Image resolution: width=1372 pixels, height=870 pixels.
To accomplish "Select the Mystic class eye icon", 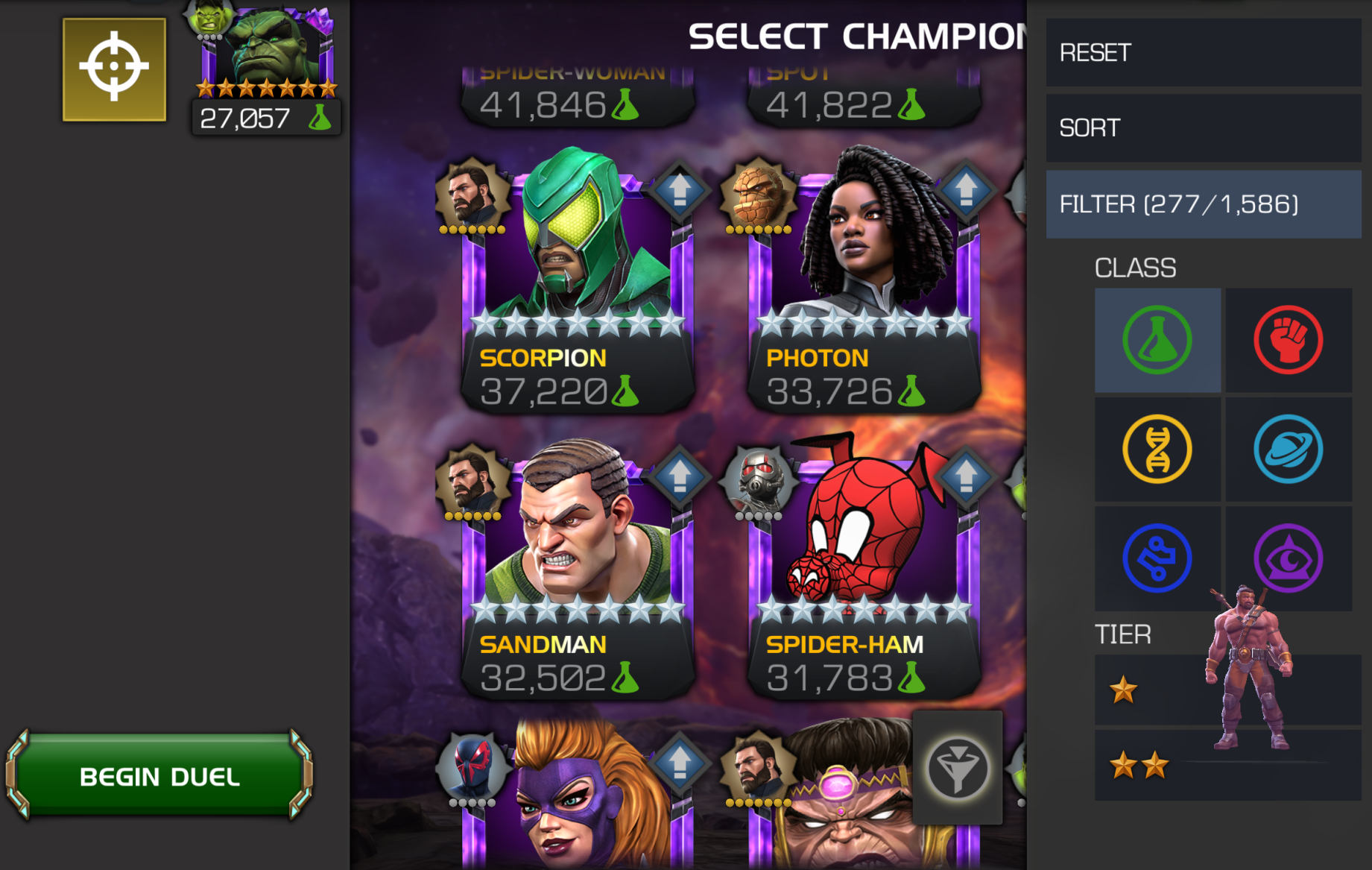I will pyautogui.click(x=1289, y=558).
